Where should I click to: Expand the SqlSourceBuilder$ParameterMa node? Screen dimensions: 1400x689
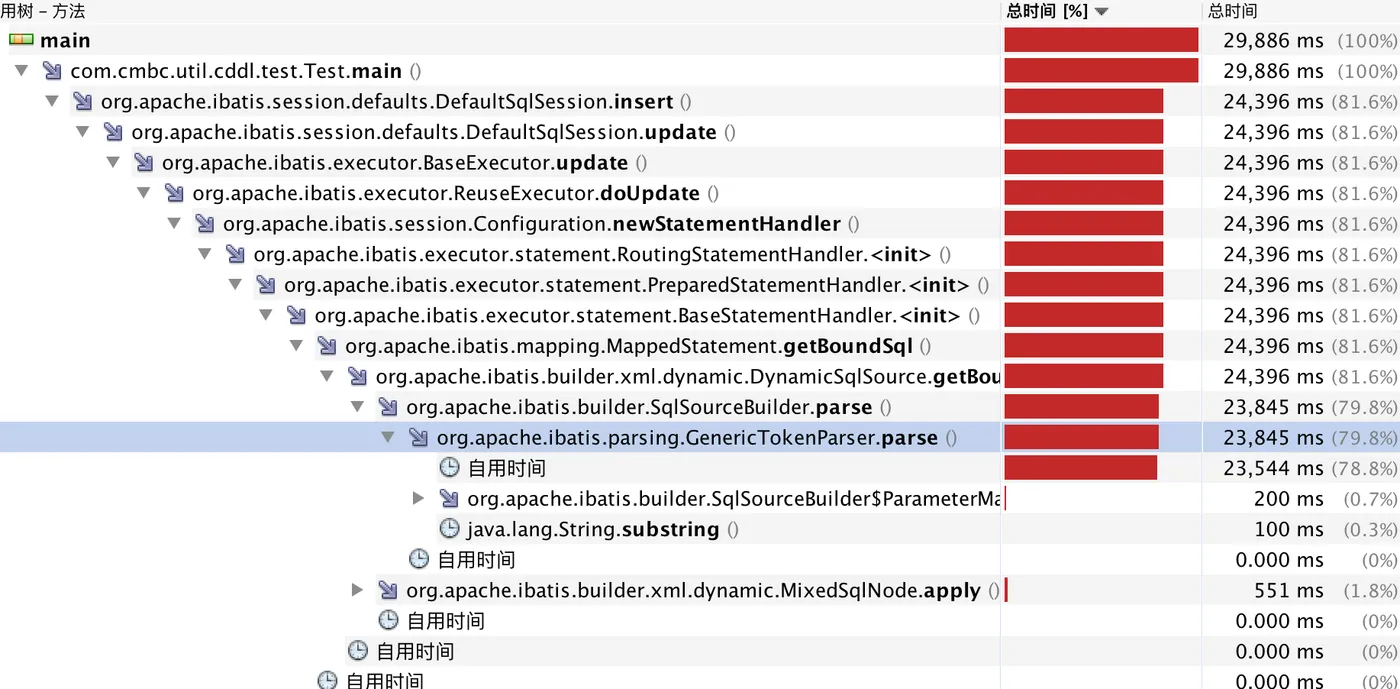tap(419, 498)
